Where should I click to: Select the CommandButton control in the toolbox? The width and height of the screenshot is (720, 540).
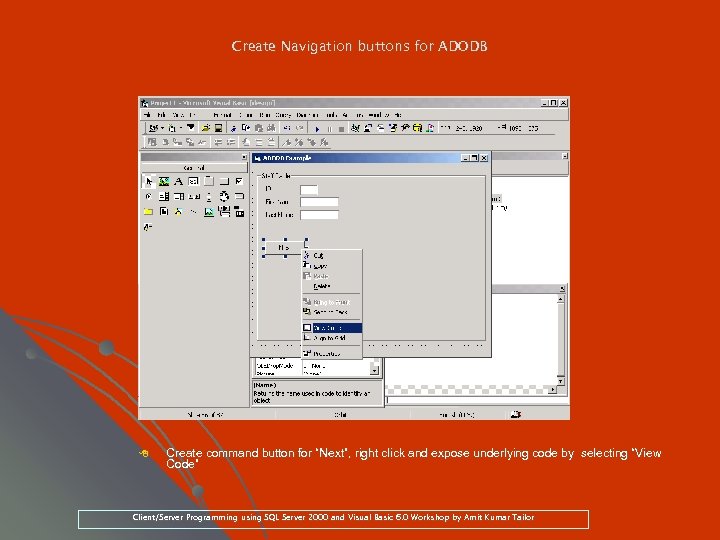click(x=224, y=181)
